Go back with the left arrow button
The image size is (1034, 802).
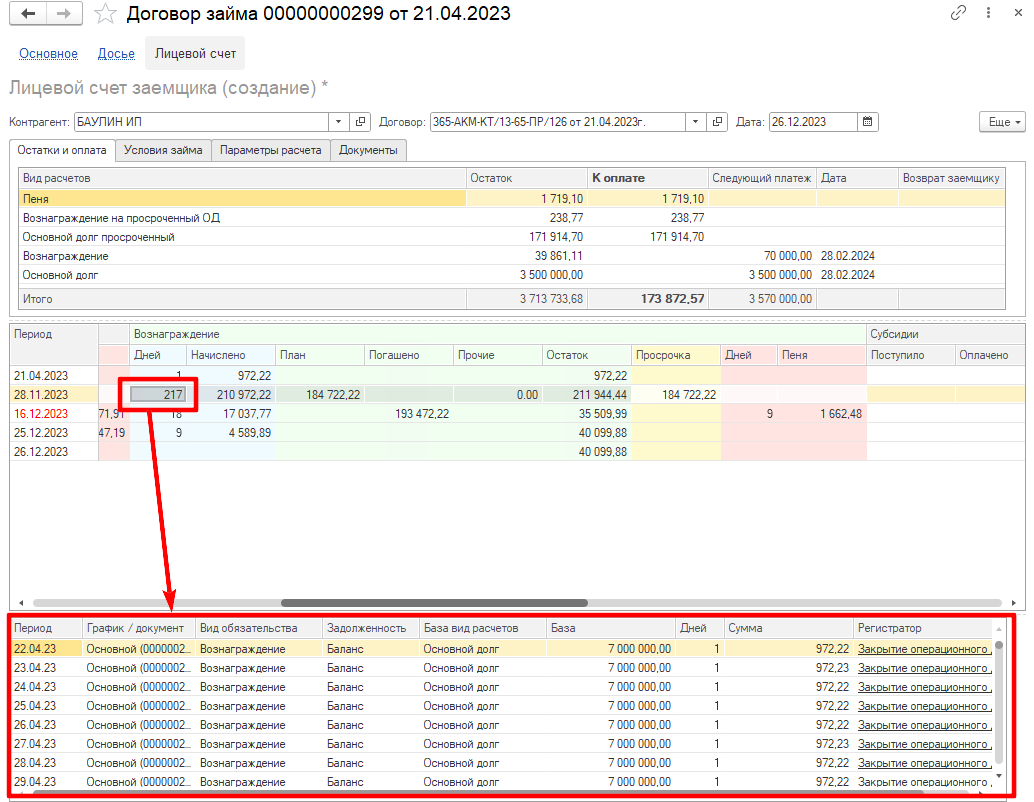(28, 13)
